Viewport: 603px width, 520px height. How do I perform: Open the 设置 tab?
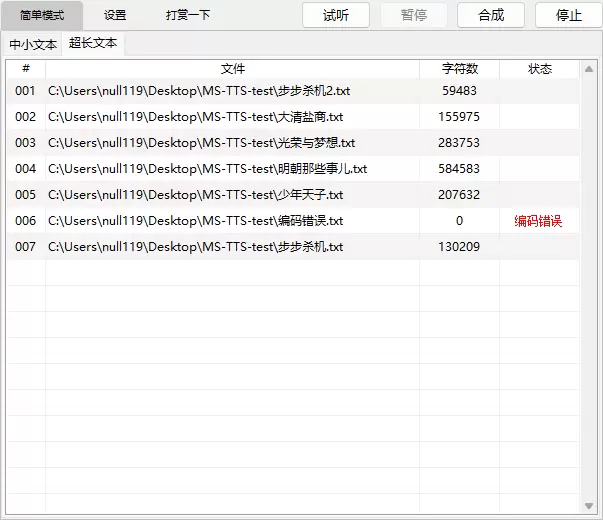pyautogui.click(x=115, y=15)
